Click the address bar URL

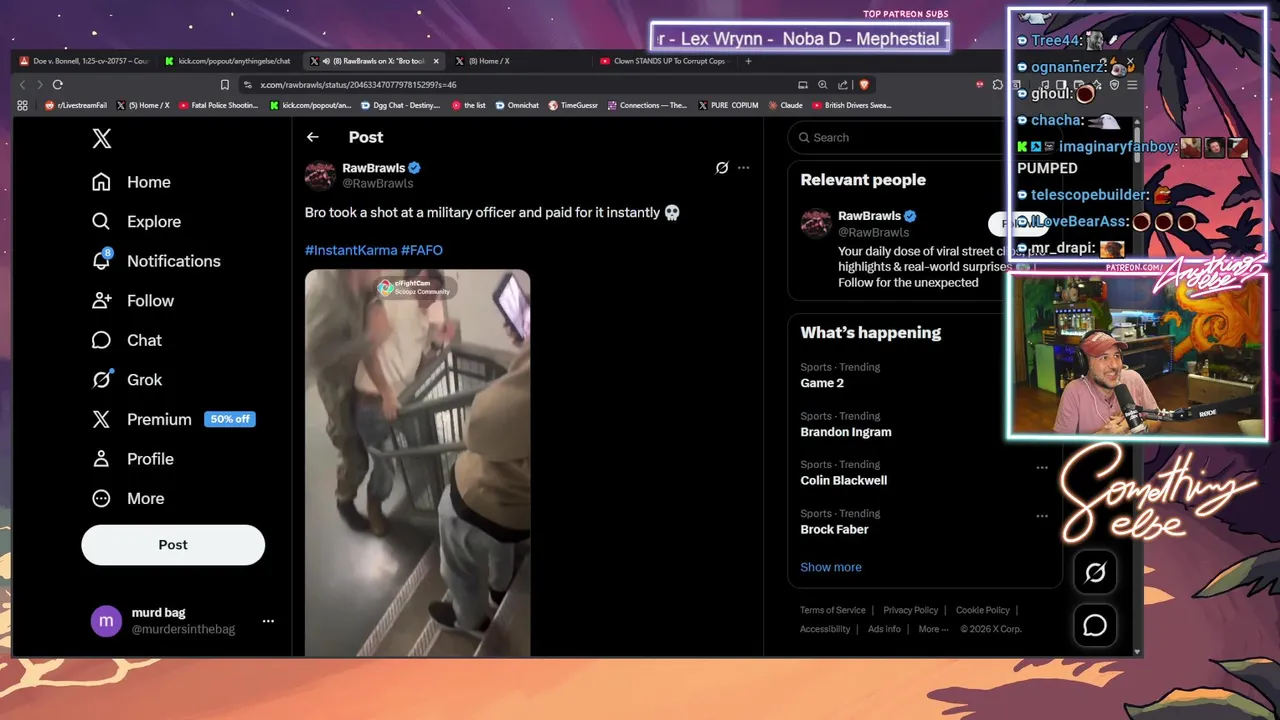pyautogui.click(x=358, y=85)
